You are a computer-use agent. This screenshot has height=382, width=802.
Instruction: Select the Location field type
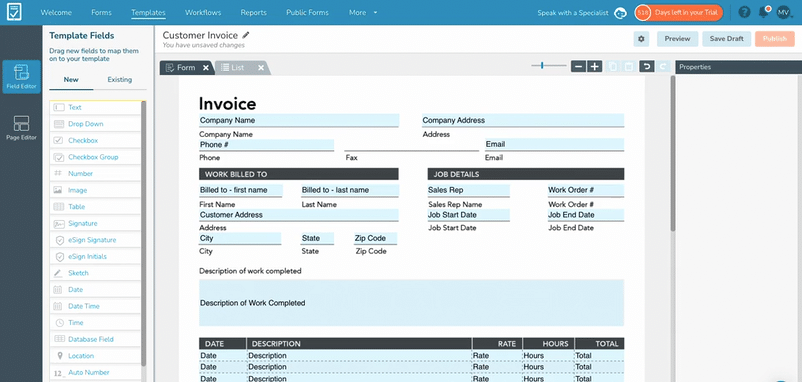95,356
